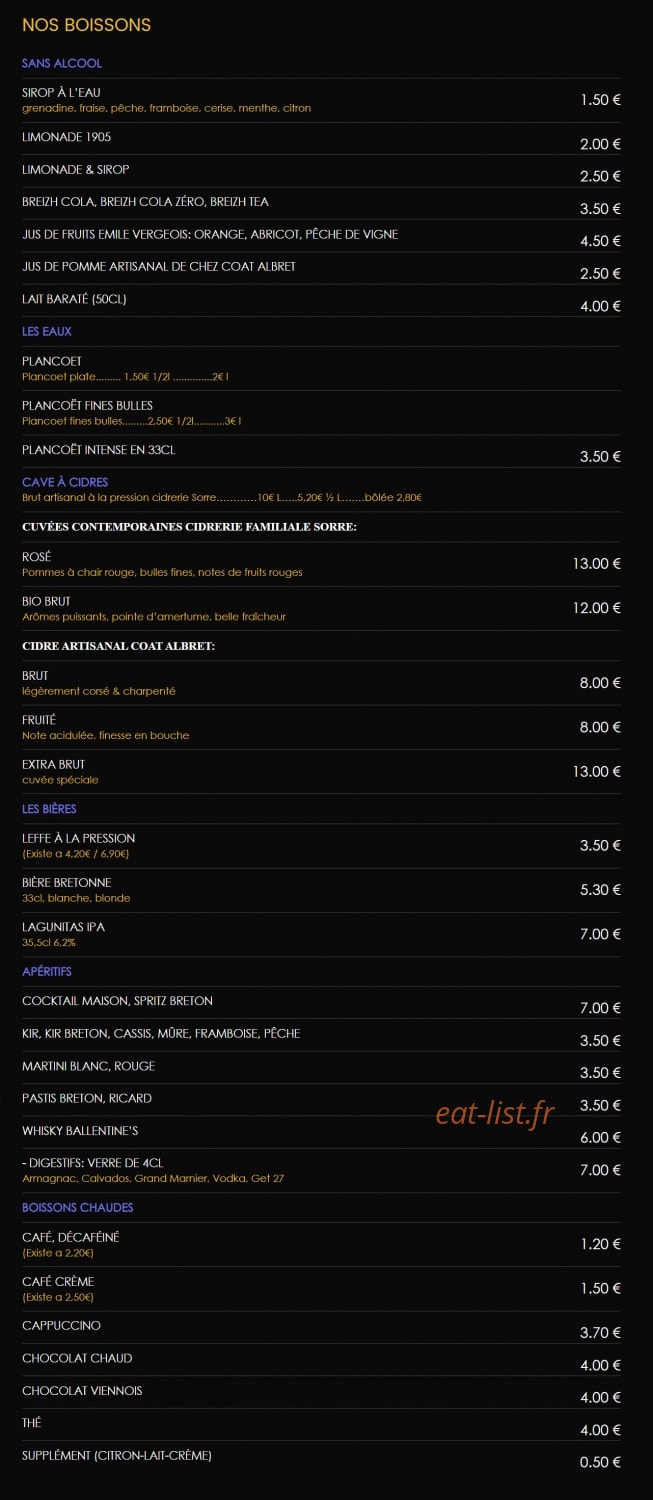Image resolution: width=653 pixels, height=1500 pixels.
Task: Click the NOS BOISSONS heading
Action: [x=86, y=25]
